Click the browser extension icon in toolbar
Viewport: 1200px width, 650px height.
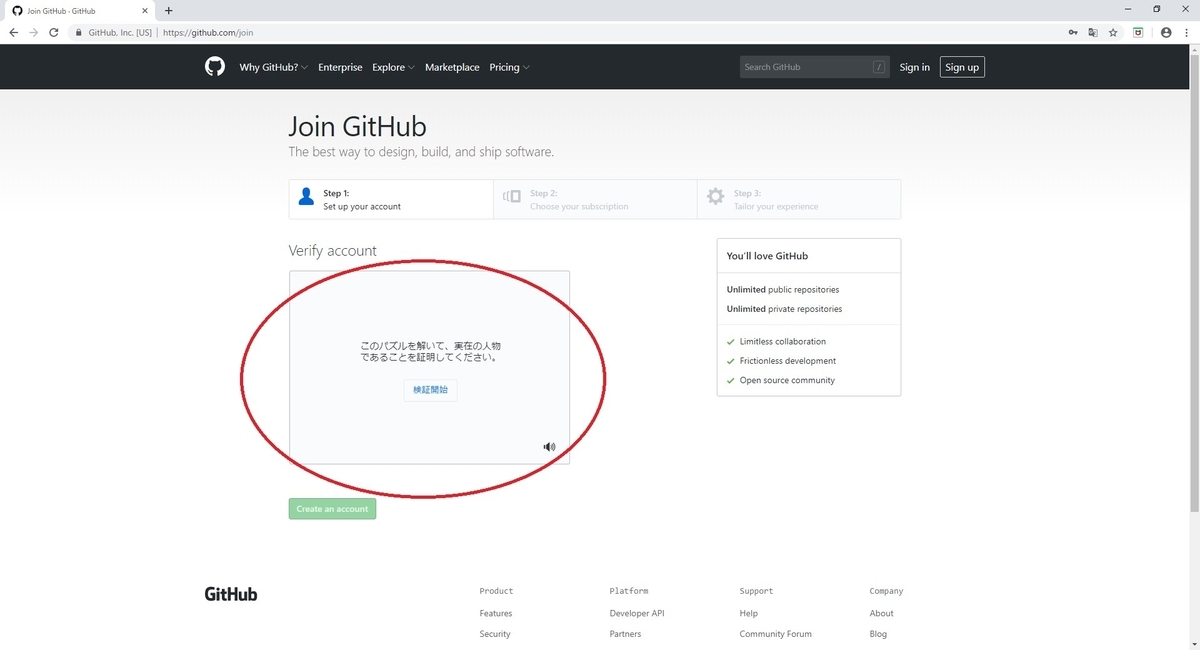[1138, 32]
